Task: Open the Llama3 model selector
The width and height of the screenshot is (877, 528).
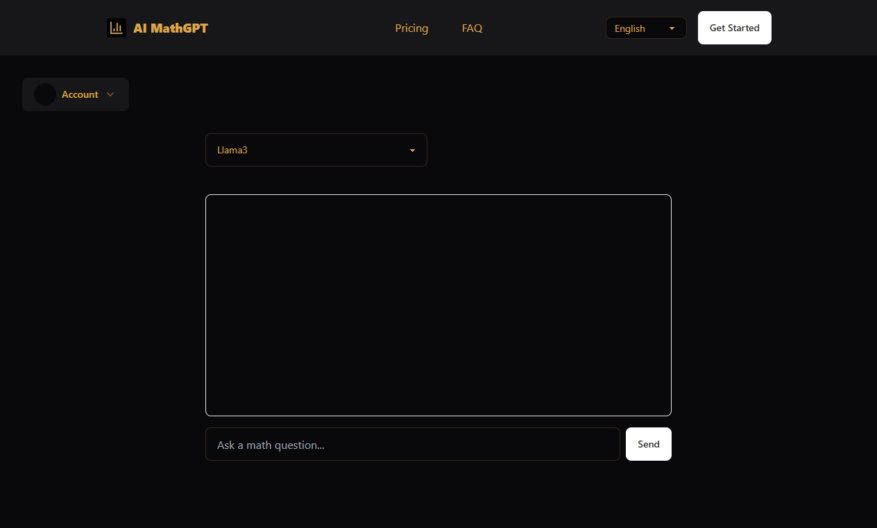Action: coord(317,150)
